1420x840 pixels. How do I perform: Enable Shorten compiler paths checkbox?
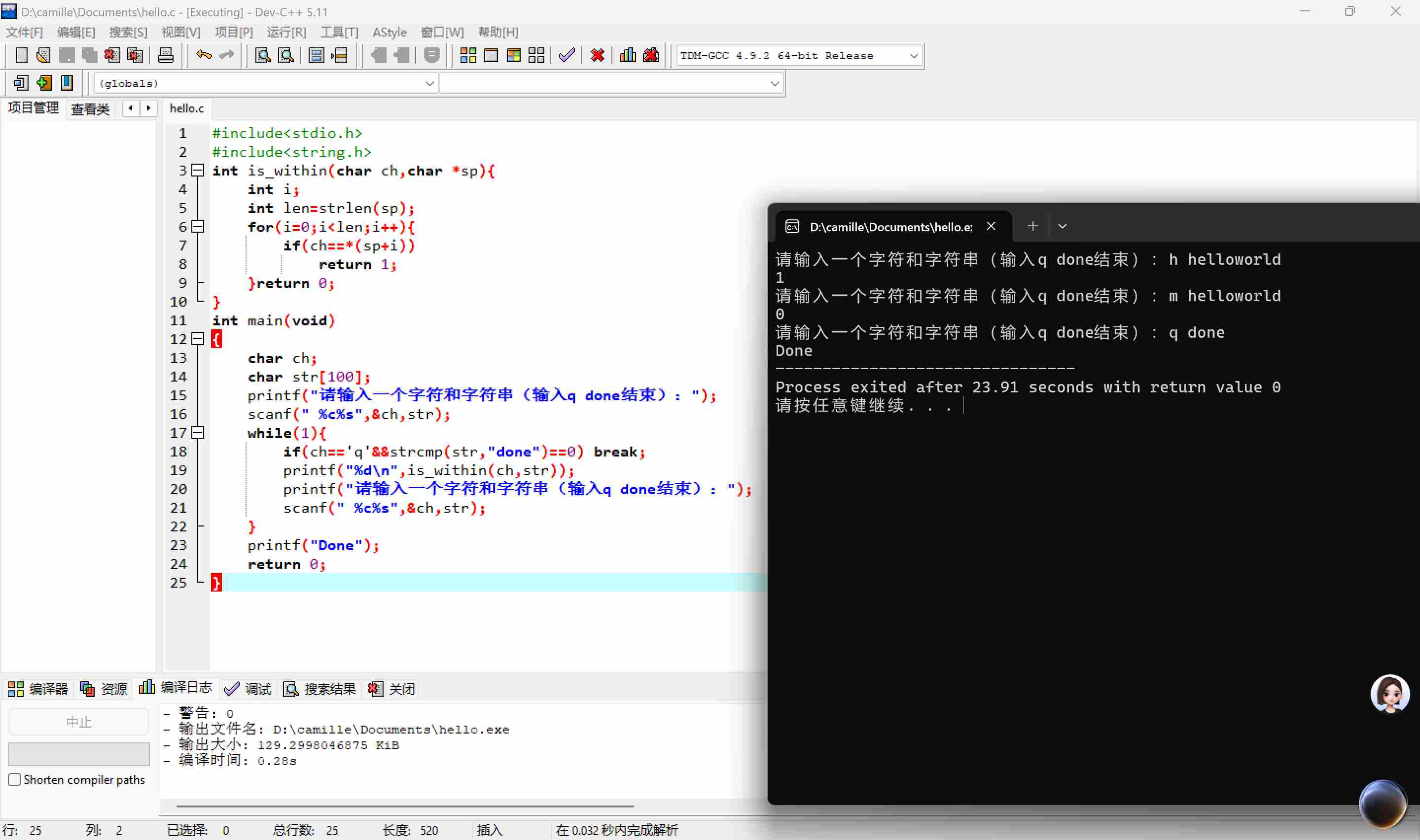coord(15,779)
